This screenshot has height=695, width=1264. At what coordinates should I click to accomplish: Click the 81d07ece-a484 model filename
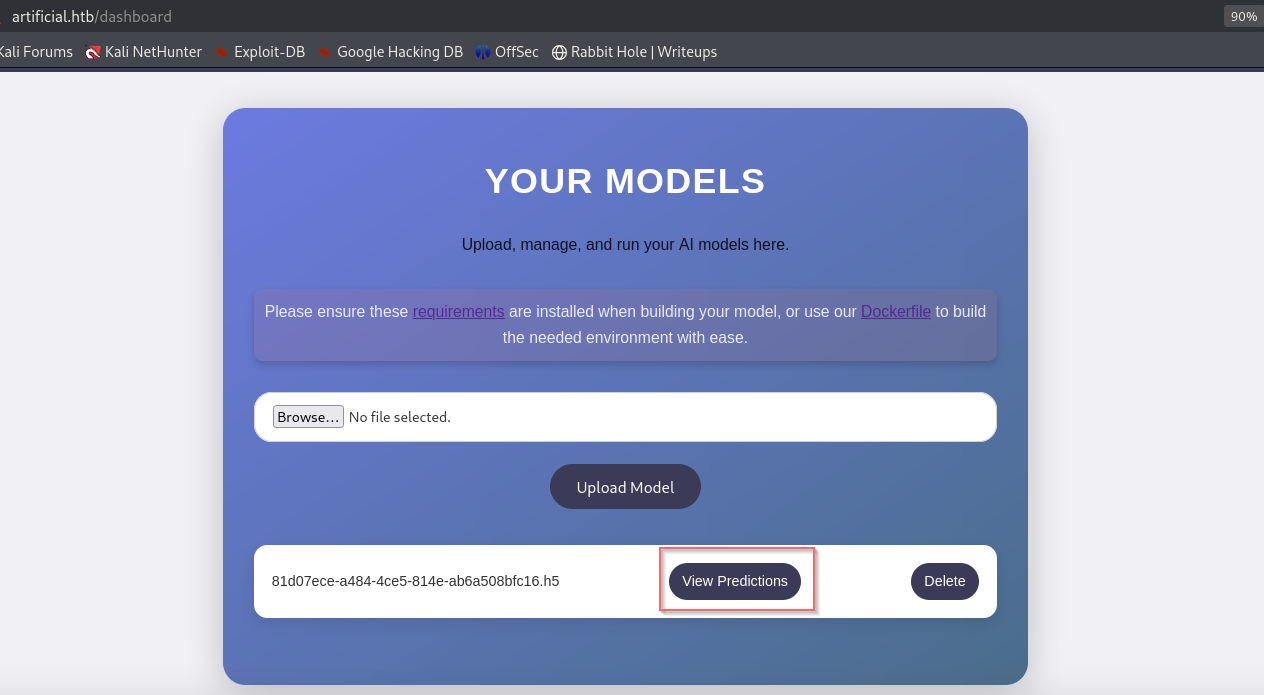coord(415,581)
